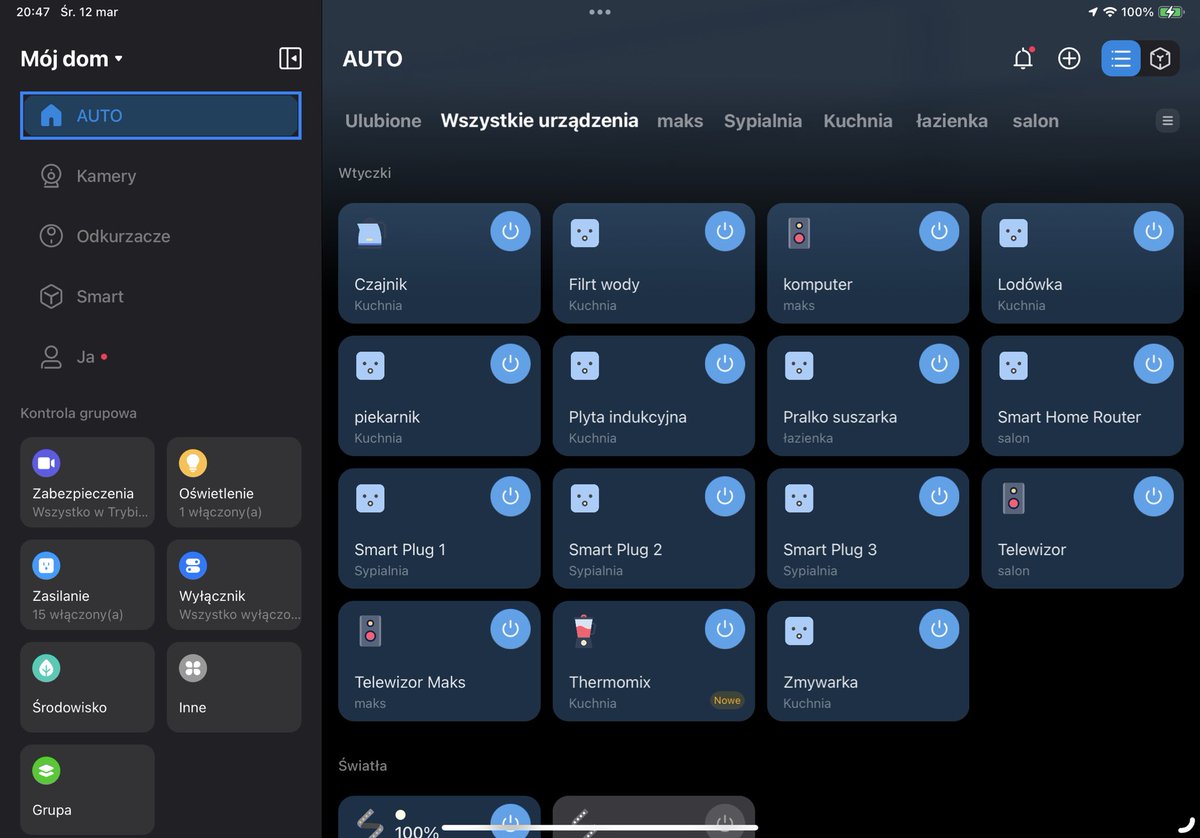The height and width of the screenshot is (838, 1200).
Task: Open the Wszystkie urządzenia tab
Action: pyautogui.click(x=539, y=121)
